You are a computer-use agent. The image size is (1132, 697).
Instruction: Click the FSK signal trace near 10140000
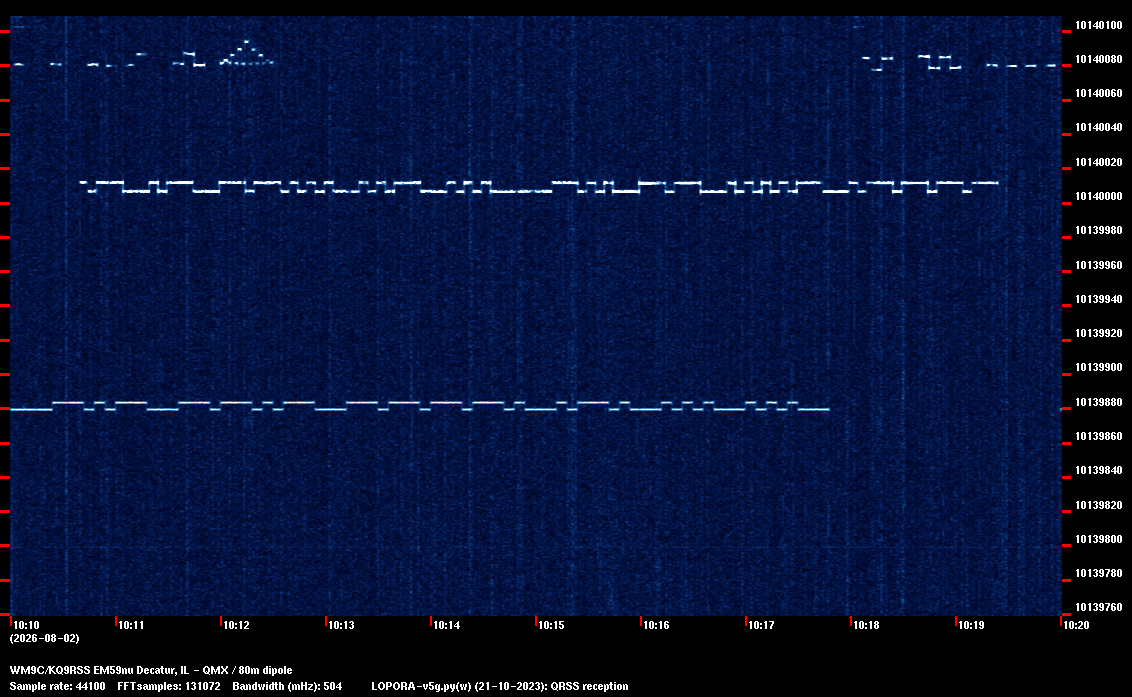click(x=539, y=187)
